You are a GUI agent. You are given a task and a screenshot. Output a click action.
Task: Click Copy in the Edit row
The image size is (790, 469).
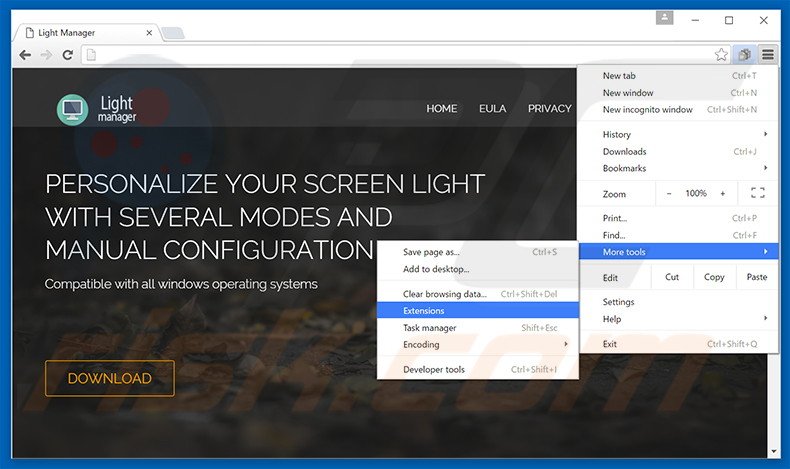713,277
